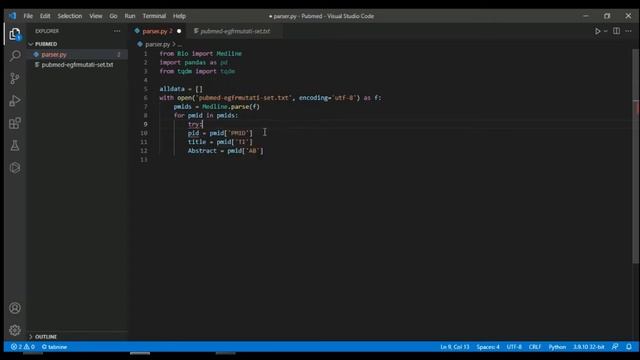The image size is (640, 360).
Task: Open the Explorer view in the activity bar
Action: (15, 34)
